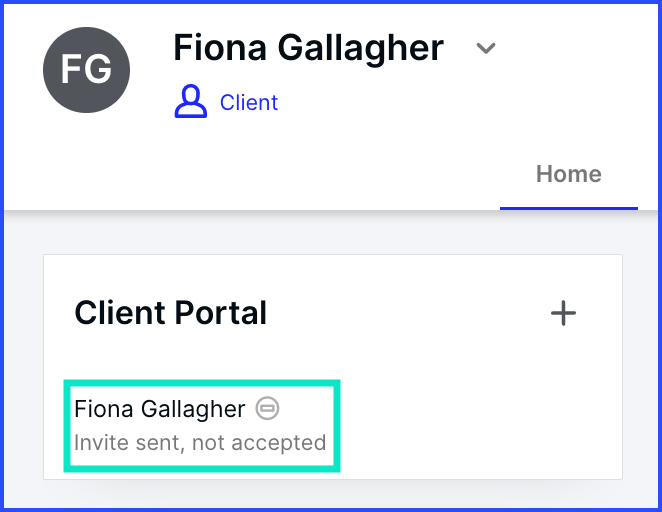Add a portal user with plus icon

coord(563,313)
